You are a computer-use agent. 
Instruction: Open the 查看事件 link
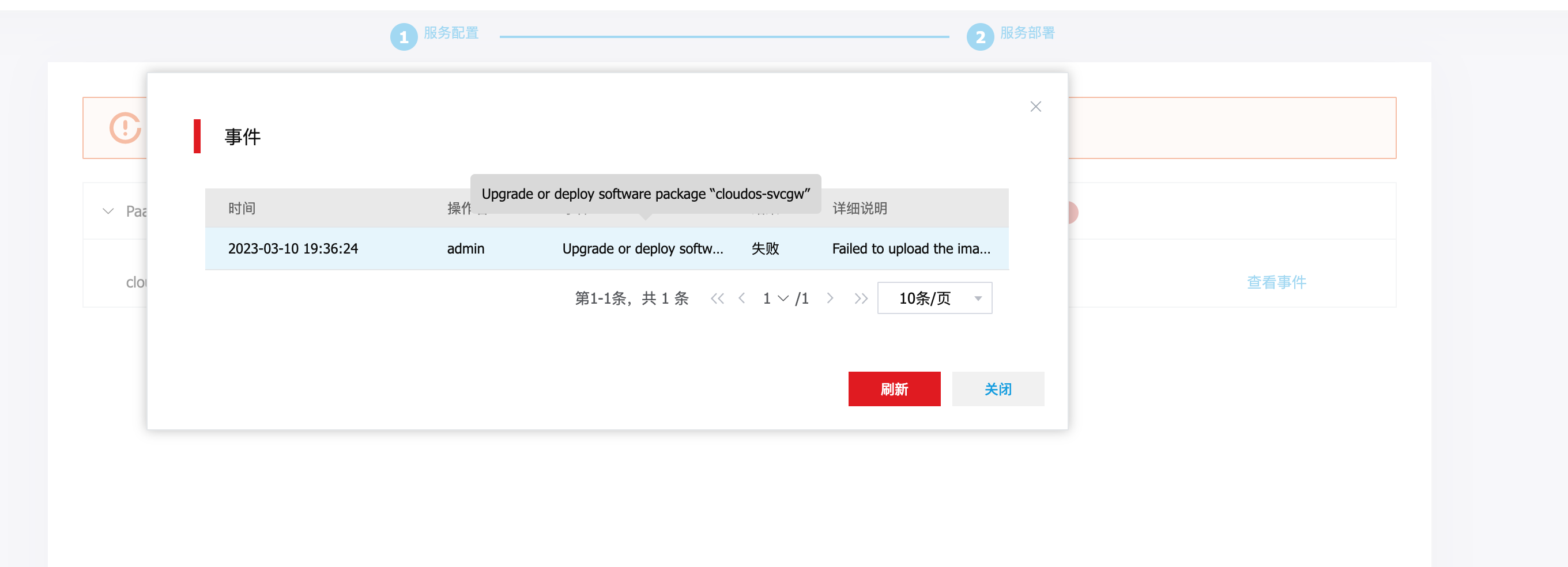click(1276, 282)
